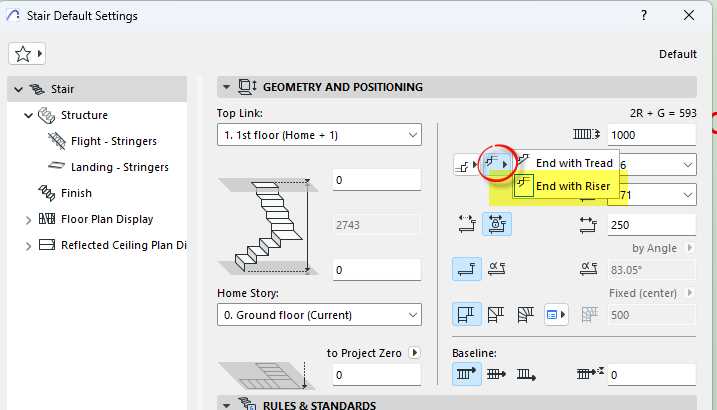
Task: Select the first baseline position icon
Action: click(466, 374)
